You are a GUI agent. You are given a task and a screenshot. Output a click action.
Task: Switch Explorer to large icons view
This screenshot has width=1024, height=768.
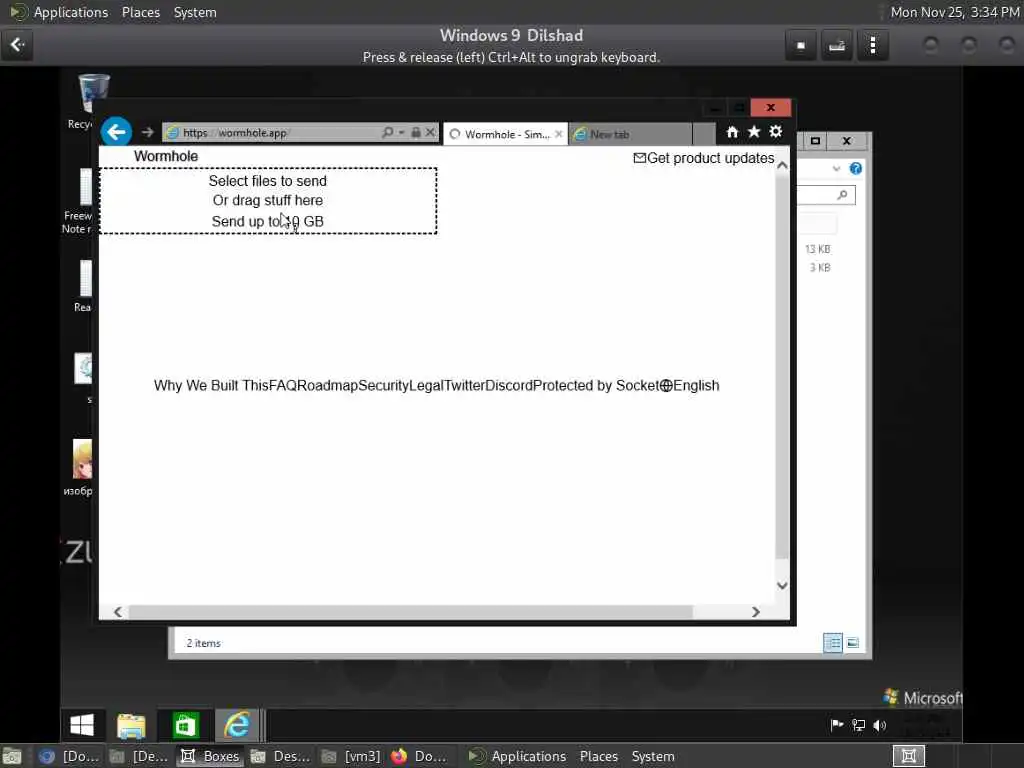853,643
